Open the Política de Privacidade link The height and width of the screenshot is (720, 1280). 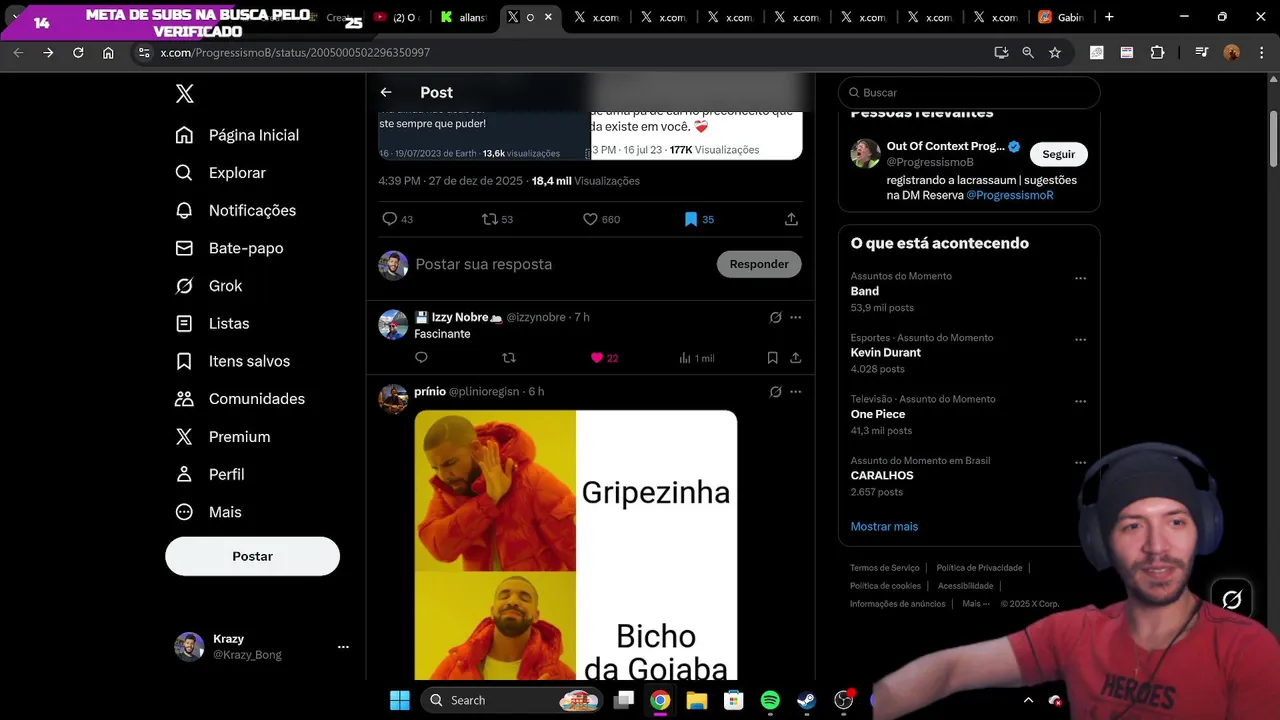pos(979,568)
